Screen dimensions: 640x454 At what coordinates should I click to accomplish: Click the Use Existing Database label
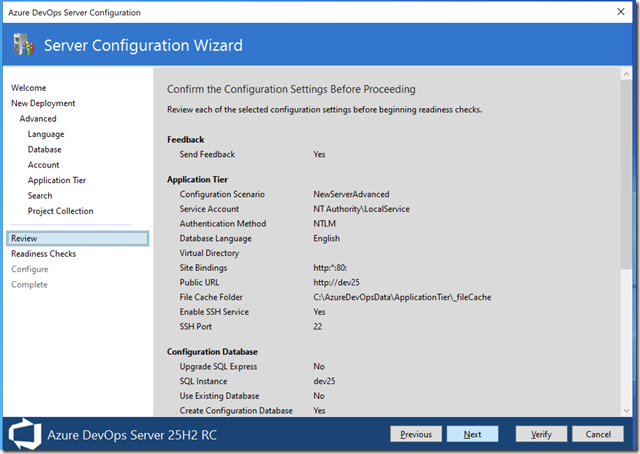[x=220, y=396]
